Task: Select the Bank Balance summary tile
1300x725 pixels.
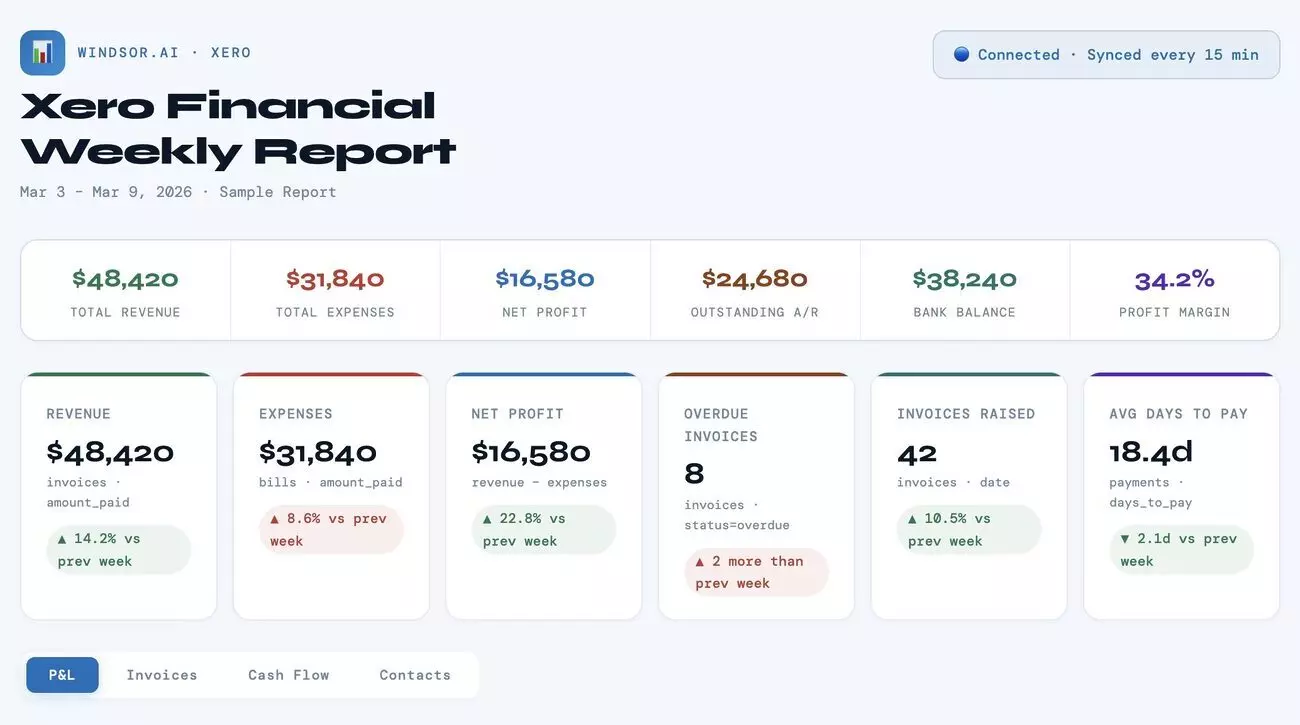Action: [965, 289]
